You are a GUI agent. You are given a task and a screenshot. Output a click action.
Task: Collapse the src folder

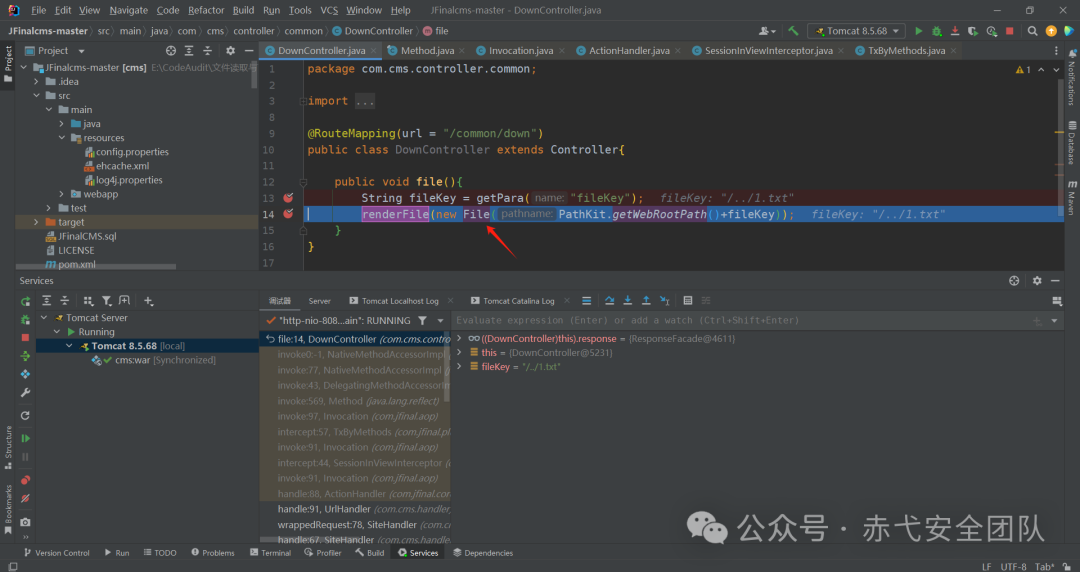tap(37, 95)
